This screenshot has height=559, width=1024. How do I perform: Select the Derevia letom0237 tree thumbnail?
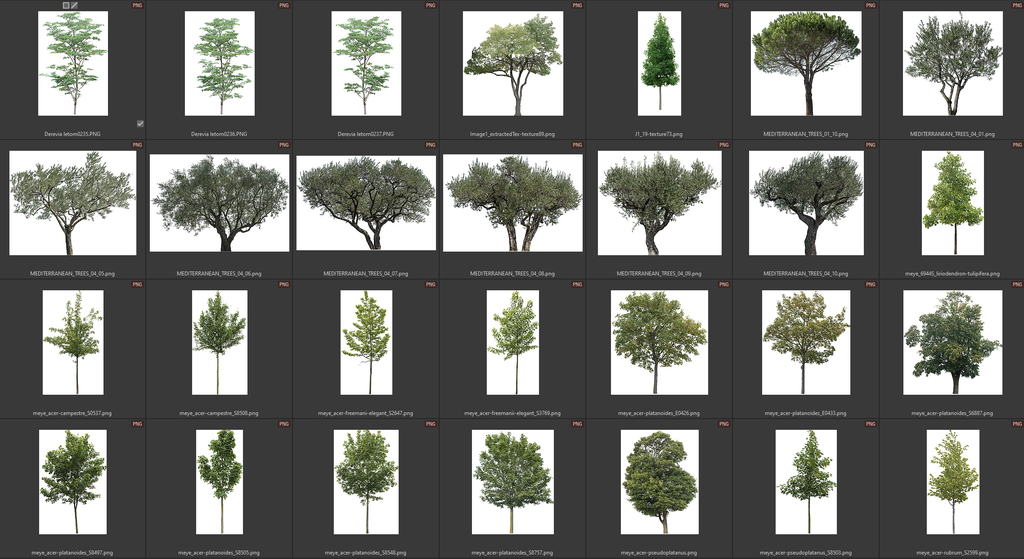tap(366, 63)
